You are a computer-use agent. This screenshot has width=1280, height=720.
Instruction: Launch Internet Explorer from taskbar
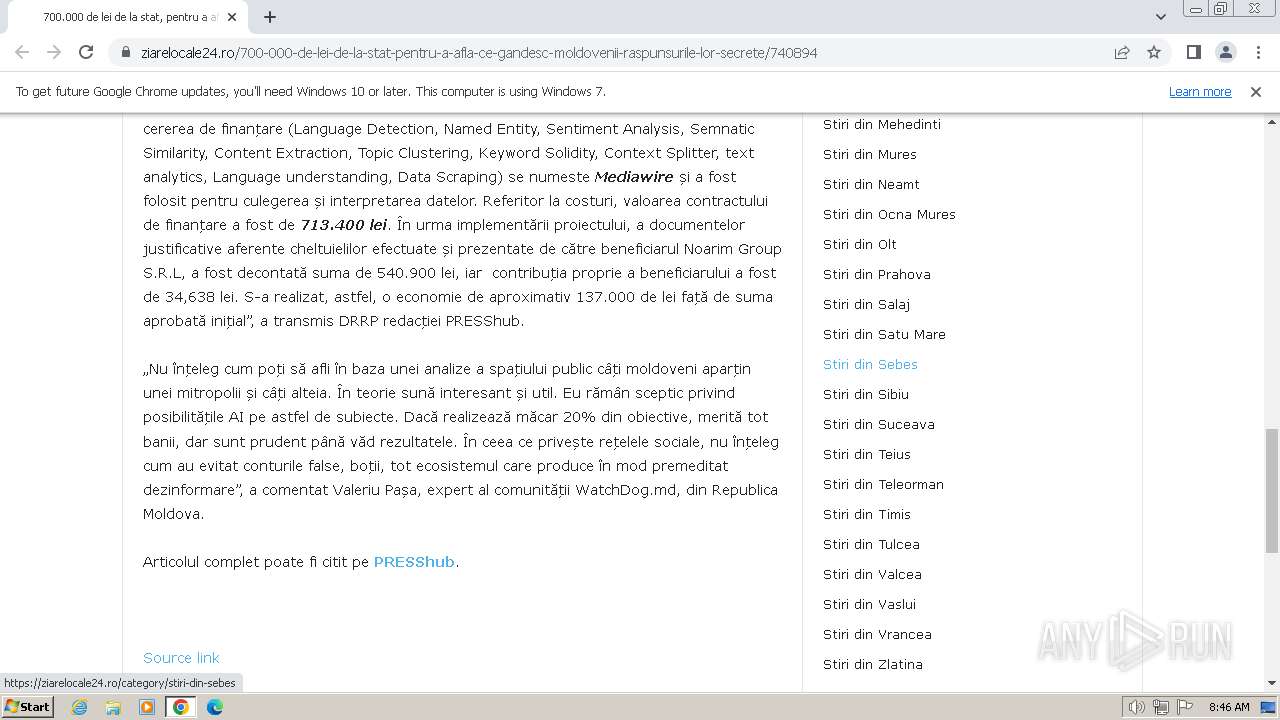[x=80, y=707]
